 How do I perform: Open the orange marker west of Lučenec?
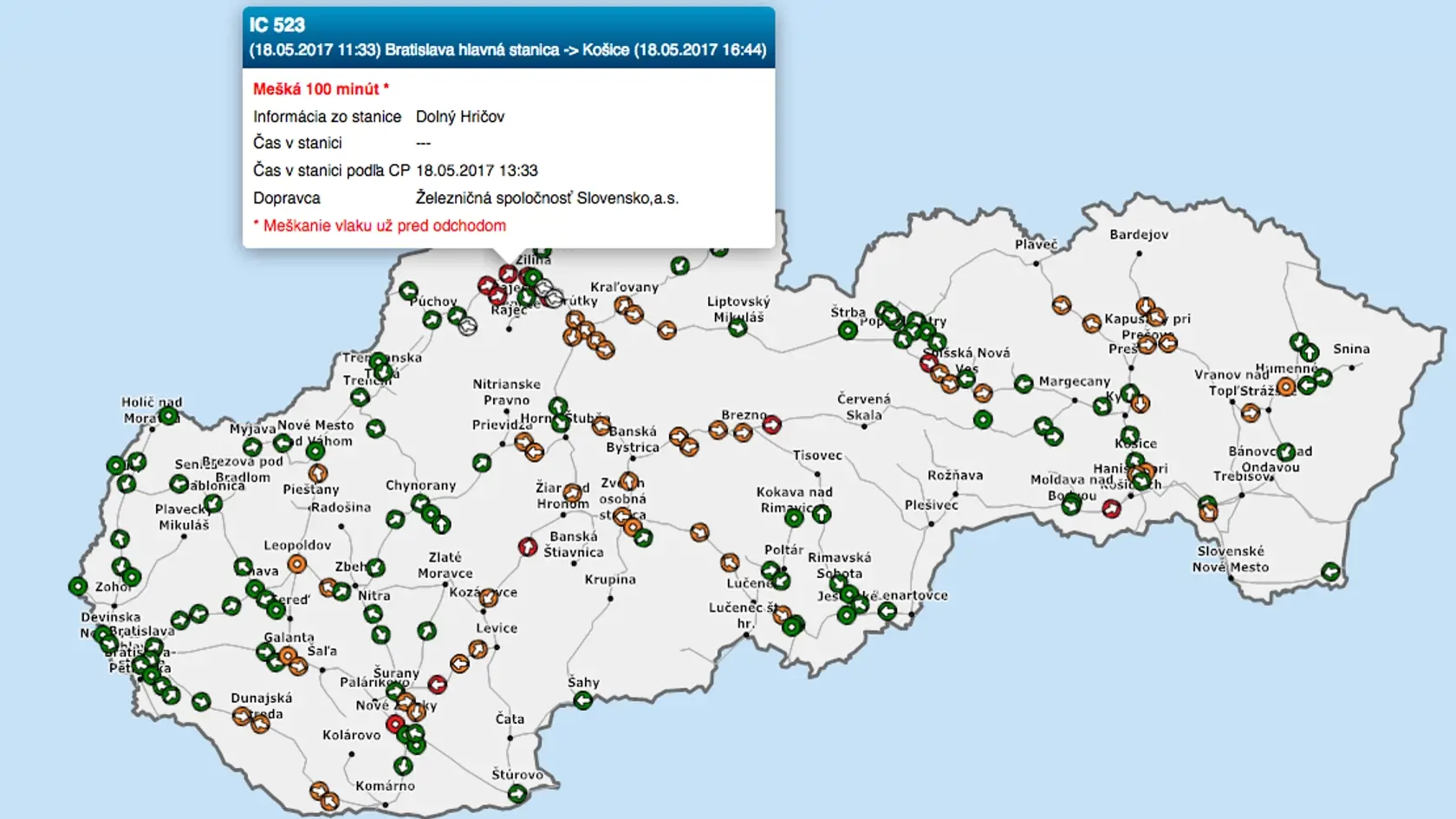coord(730,563)
